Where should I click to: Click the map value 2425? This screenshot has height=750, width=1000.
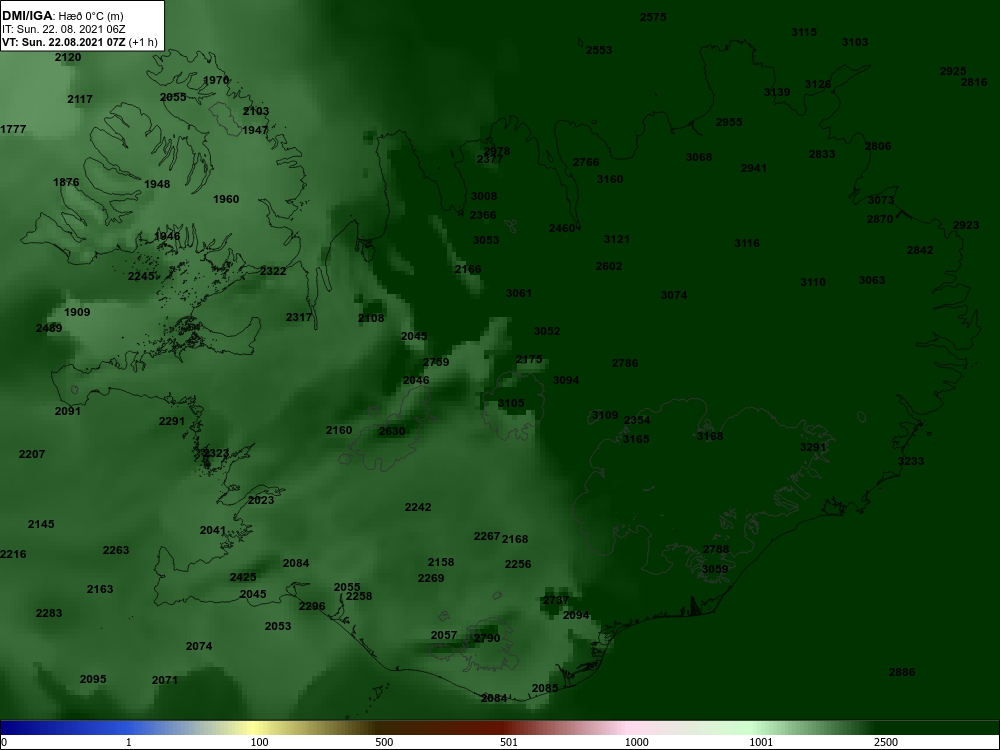pos(243,577)
